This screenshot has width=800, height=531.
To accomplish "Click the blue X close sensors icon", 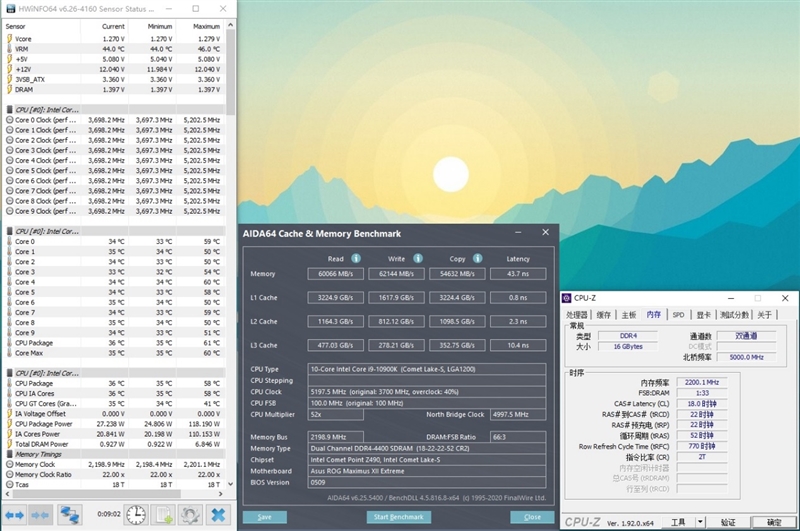I will tap(217, 515).
